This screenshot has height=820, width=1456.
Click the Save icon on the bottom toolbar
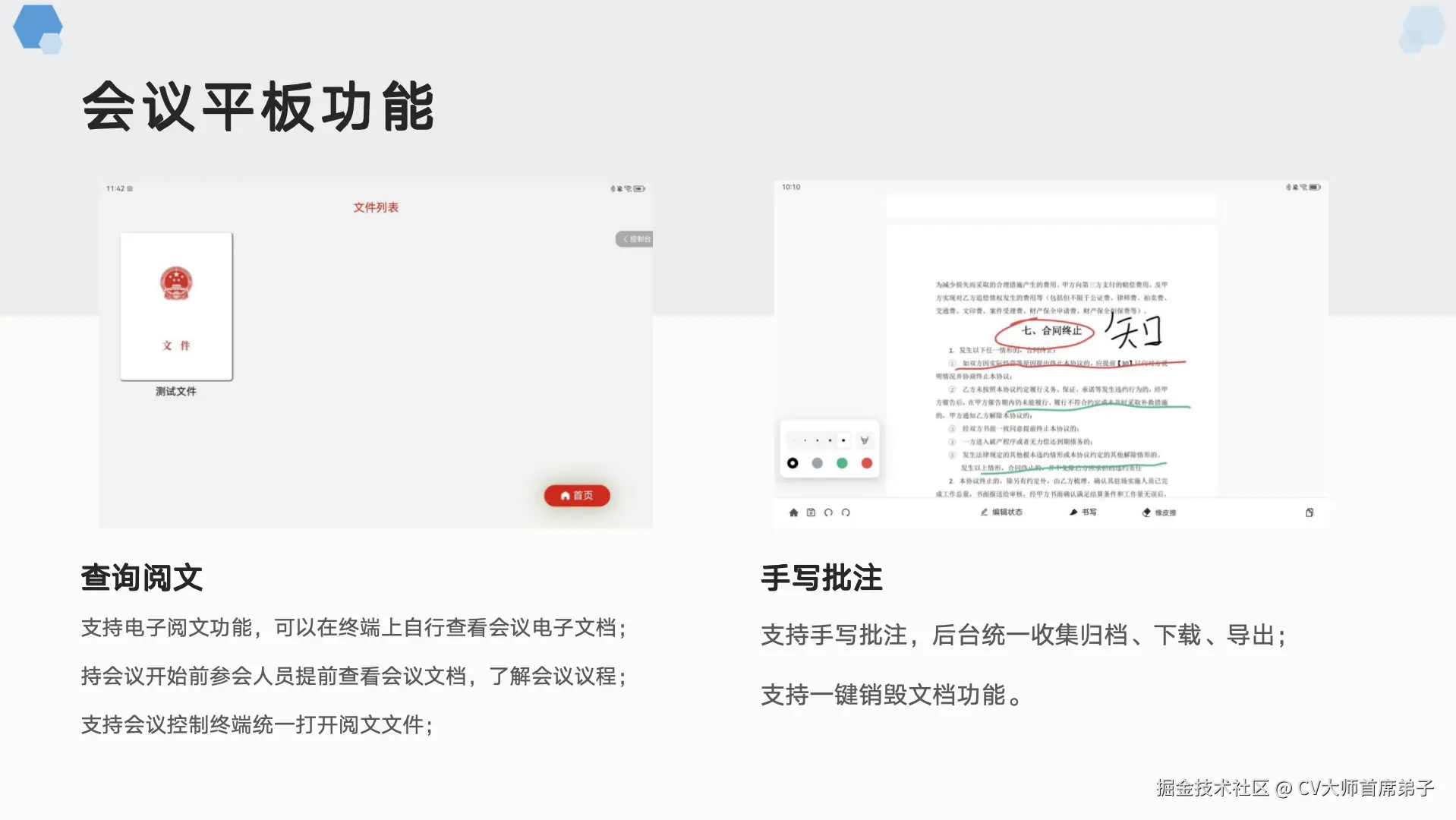pyautogui.click(x=812, y=512)
